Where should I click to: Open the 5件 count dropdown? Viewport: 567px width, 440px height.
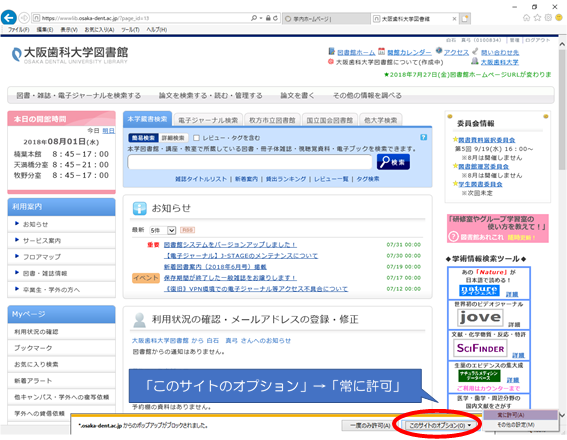coord(162,230)
